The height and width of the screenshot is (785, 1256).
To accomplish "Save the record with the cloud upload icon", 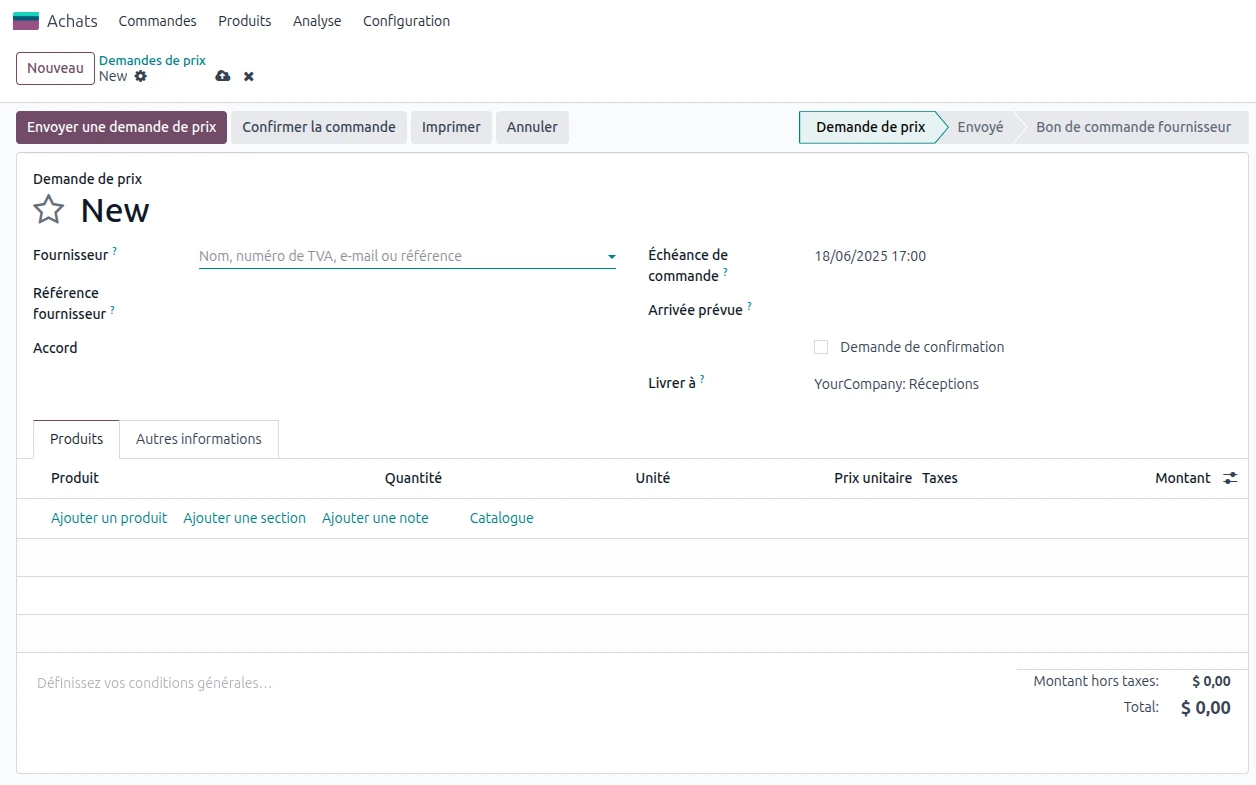I will (222, 76).
